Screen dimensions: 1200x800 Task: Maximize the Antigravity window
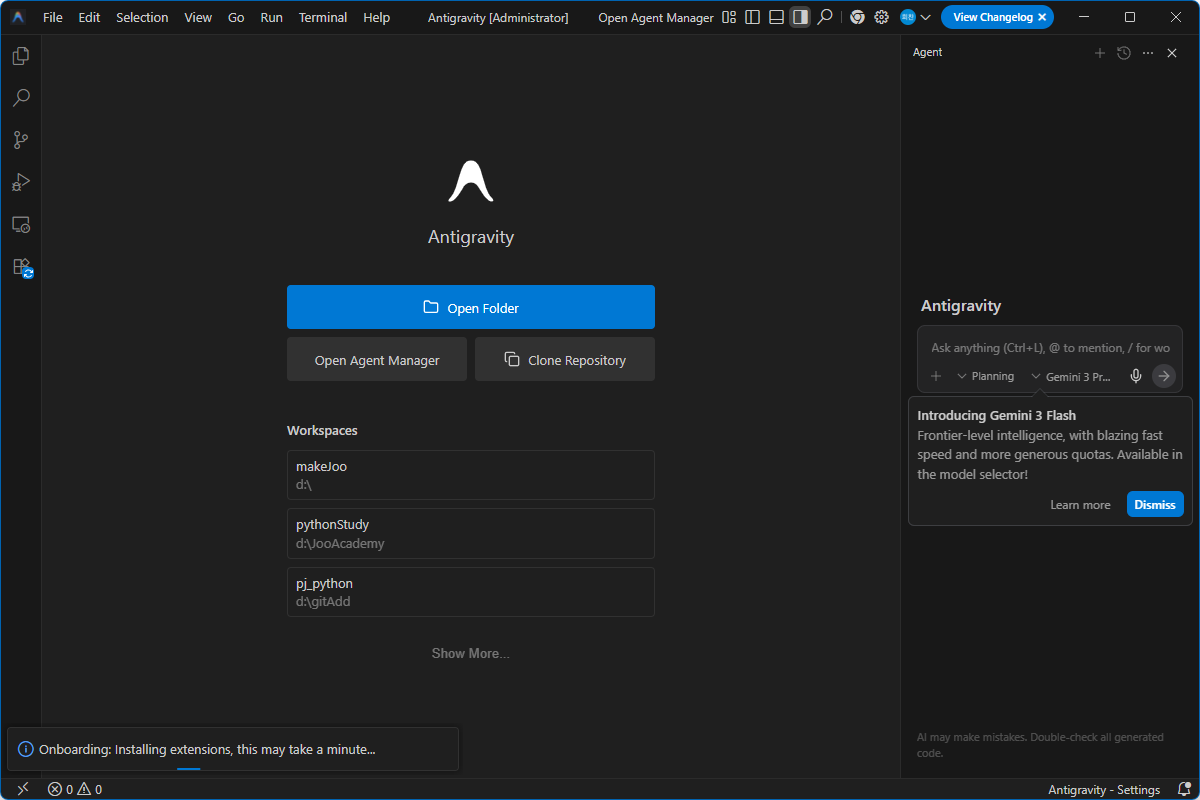(x=1130, y=17)
